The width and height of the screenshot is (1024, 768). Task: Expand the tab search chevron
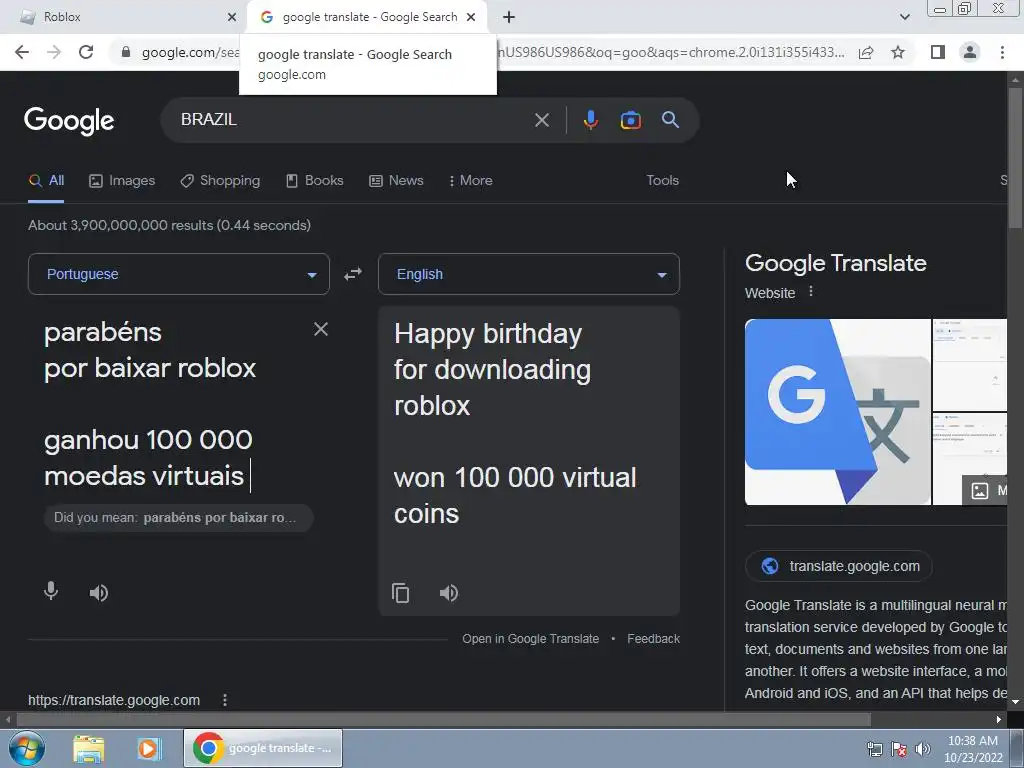pos(904,17)
